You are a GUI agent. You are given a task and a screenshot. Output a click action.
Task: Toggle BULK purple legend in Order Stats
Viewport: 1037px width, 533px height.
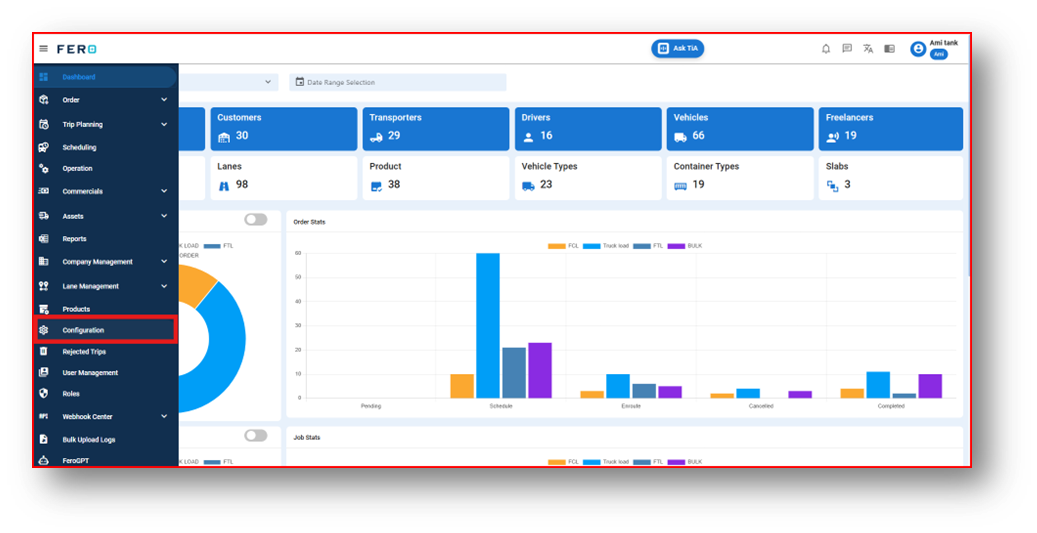tap(685, 246)
